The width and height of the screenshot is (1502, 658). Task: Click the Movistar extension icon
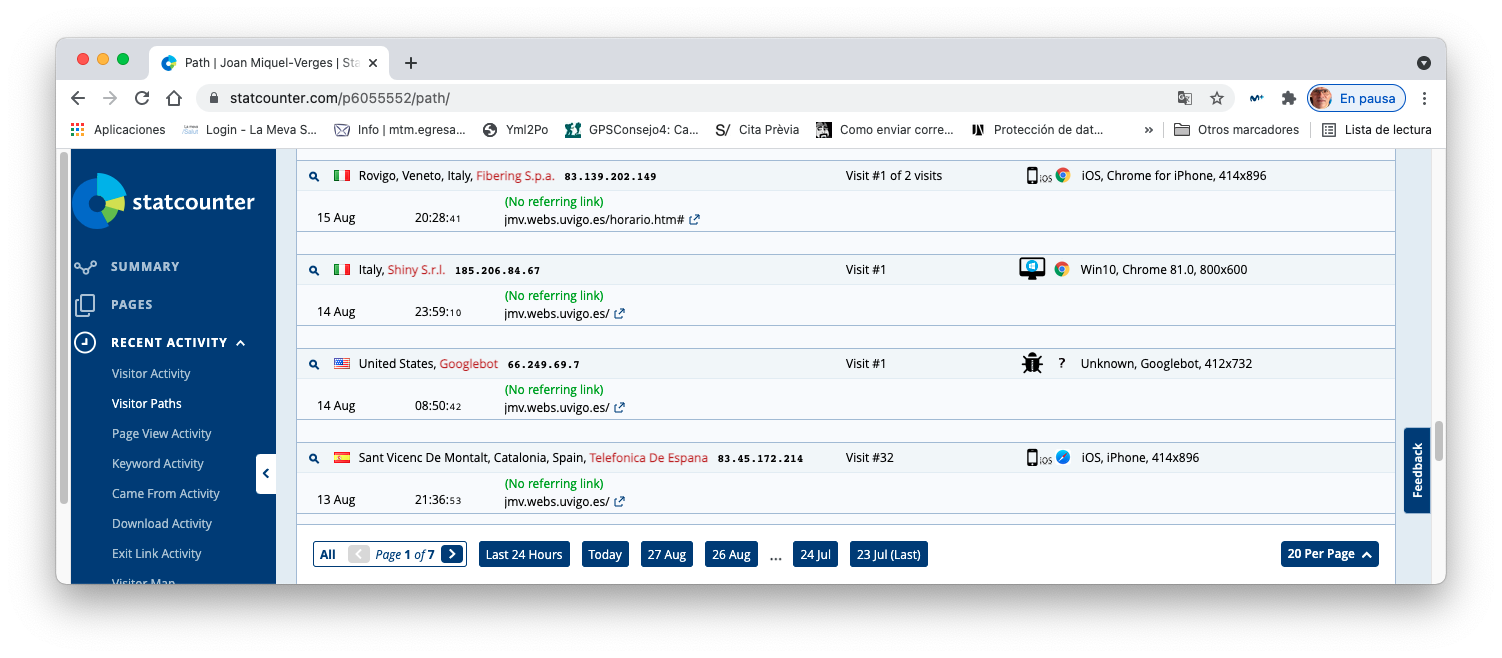1257,98
